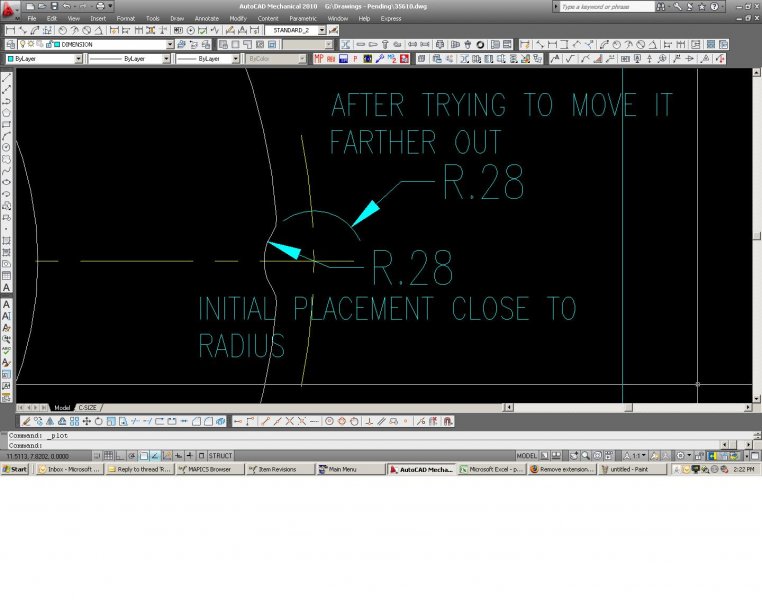The image size is (762, 600).
Task: Toggle Object Snap in status bar
Action: click(143, 456)
